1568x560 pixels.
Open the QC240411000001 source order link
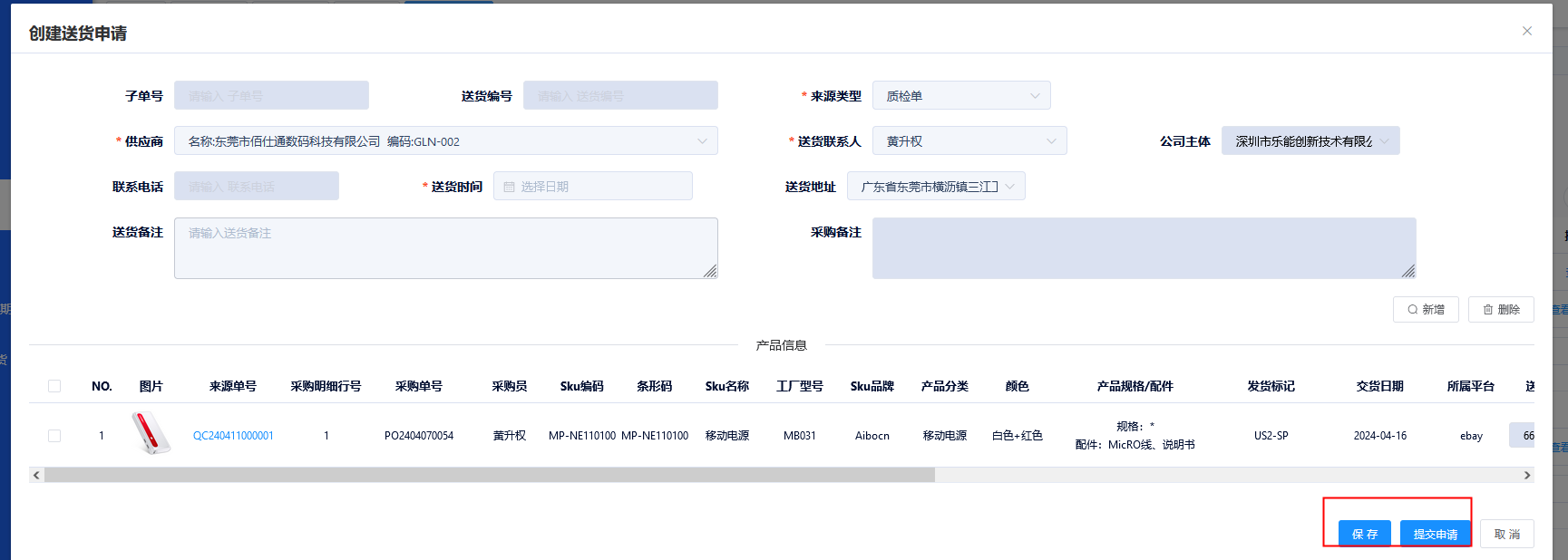pos(233,436)
